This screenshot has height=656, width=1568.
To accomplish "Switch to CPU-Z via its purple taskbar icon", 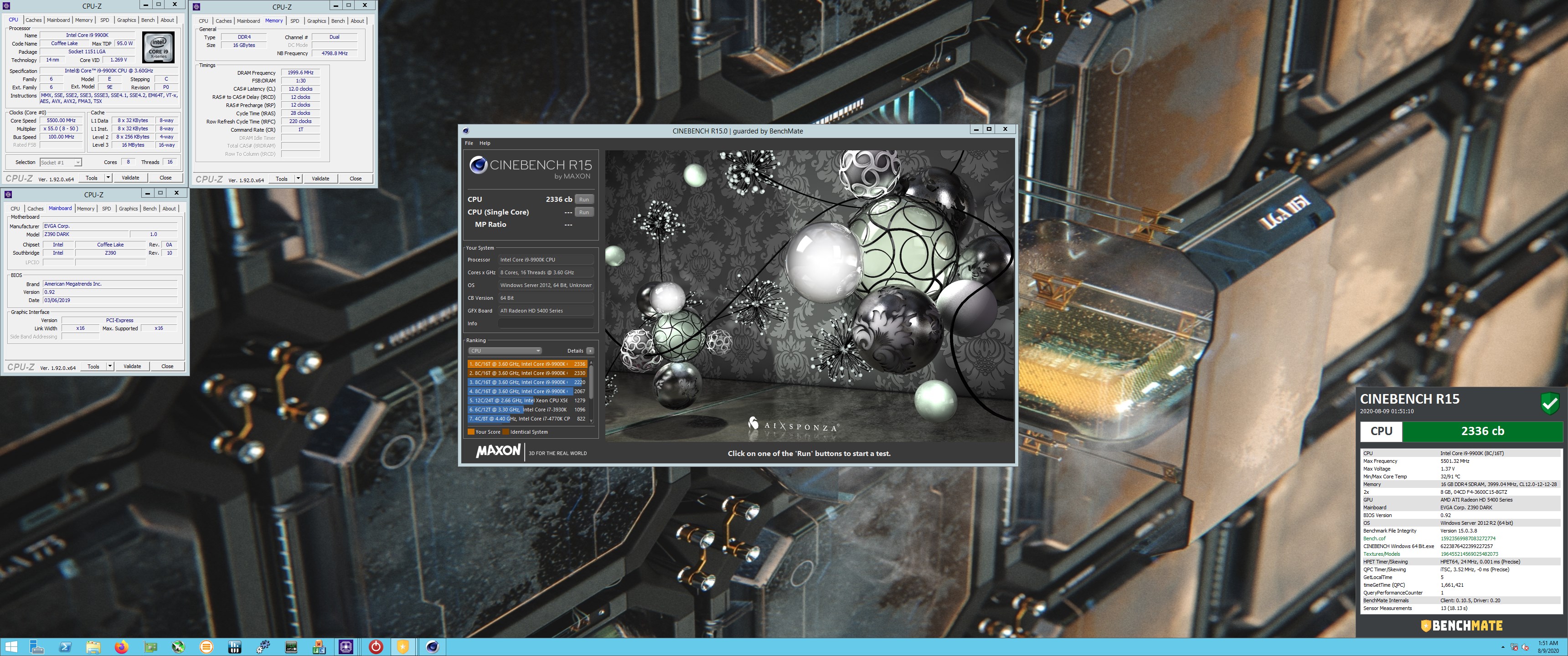I will tap(346, 647).
